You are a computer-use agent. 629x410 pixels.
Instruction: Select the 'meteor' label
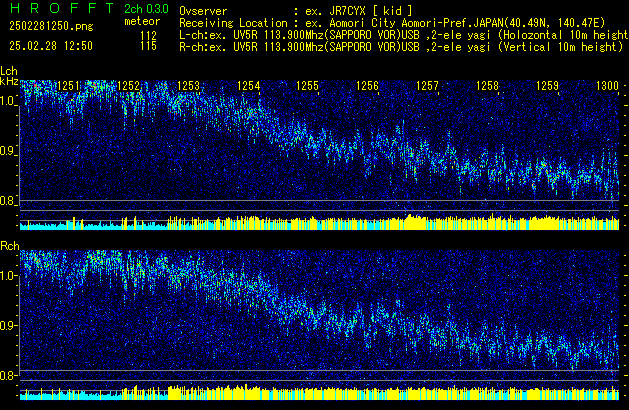pos(142,21)
